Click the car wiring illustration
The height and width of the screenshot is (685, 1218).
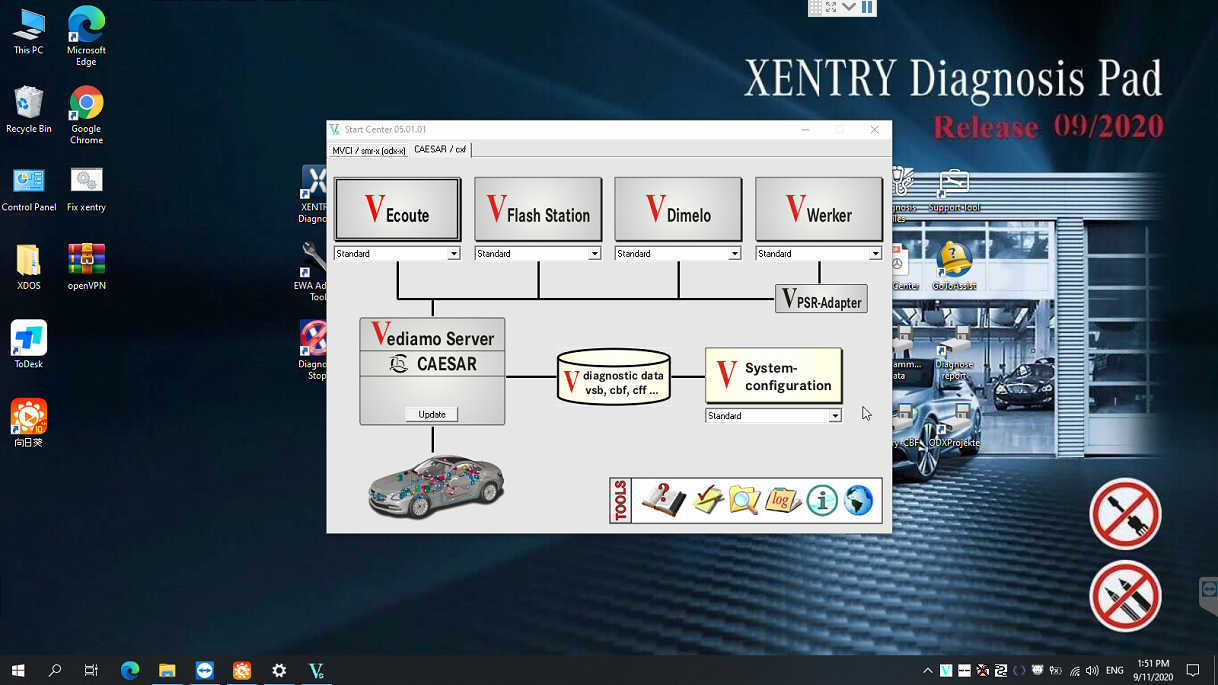tap(436, 487)
